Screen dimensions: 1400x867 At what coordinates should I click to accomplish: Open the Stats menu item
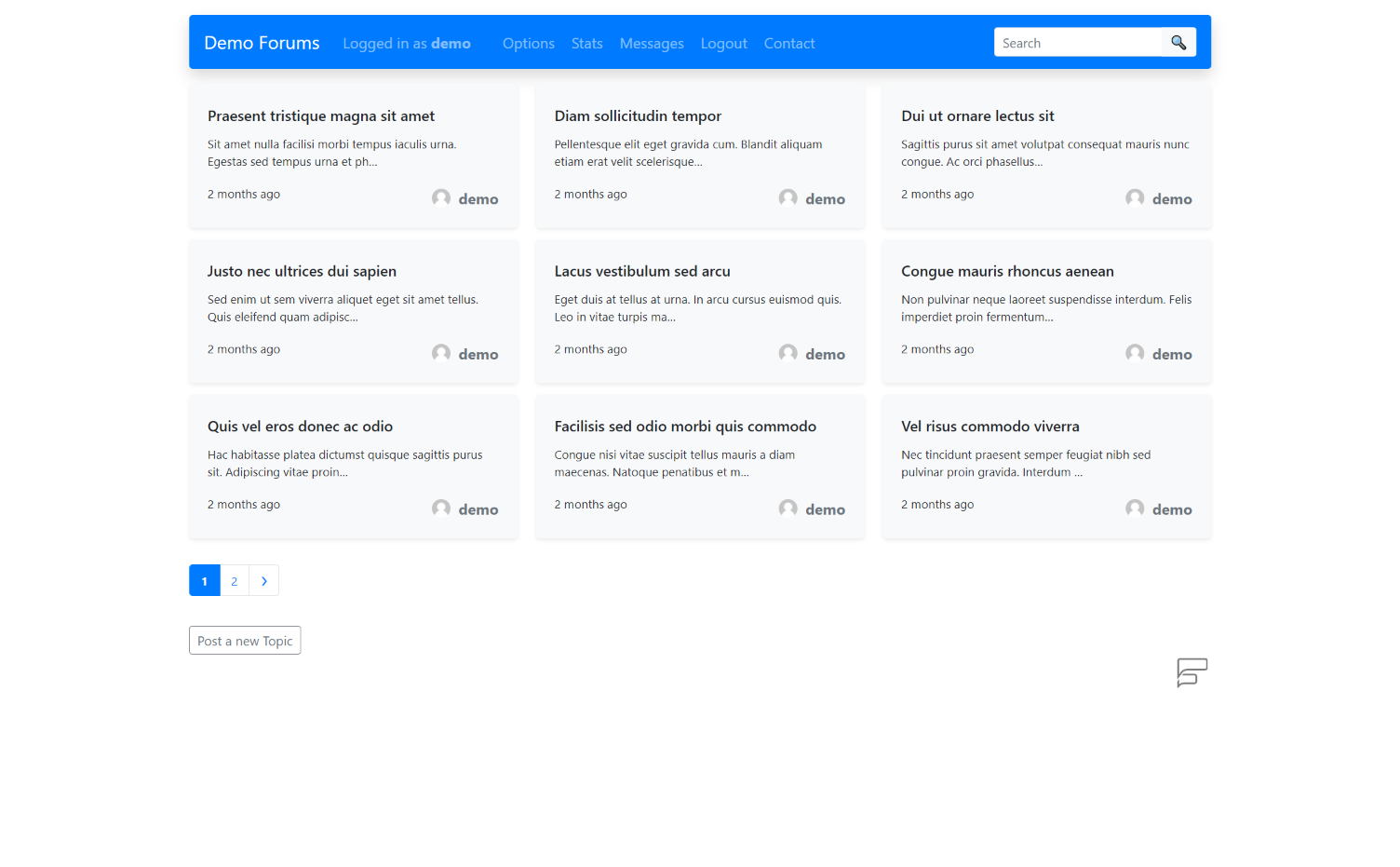point(587,44)
